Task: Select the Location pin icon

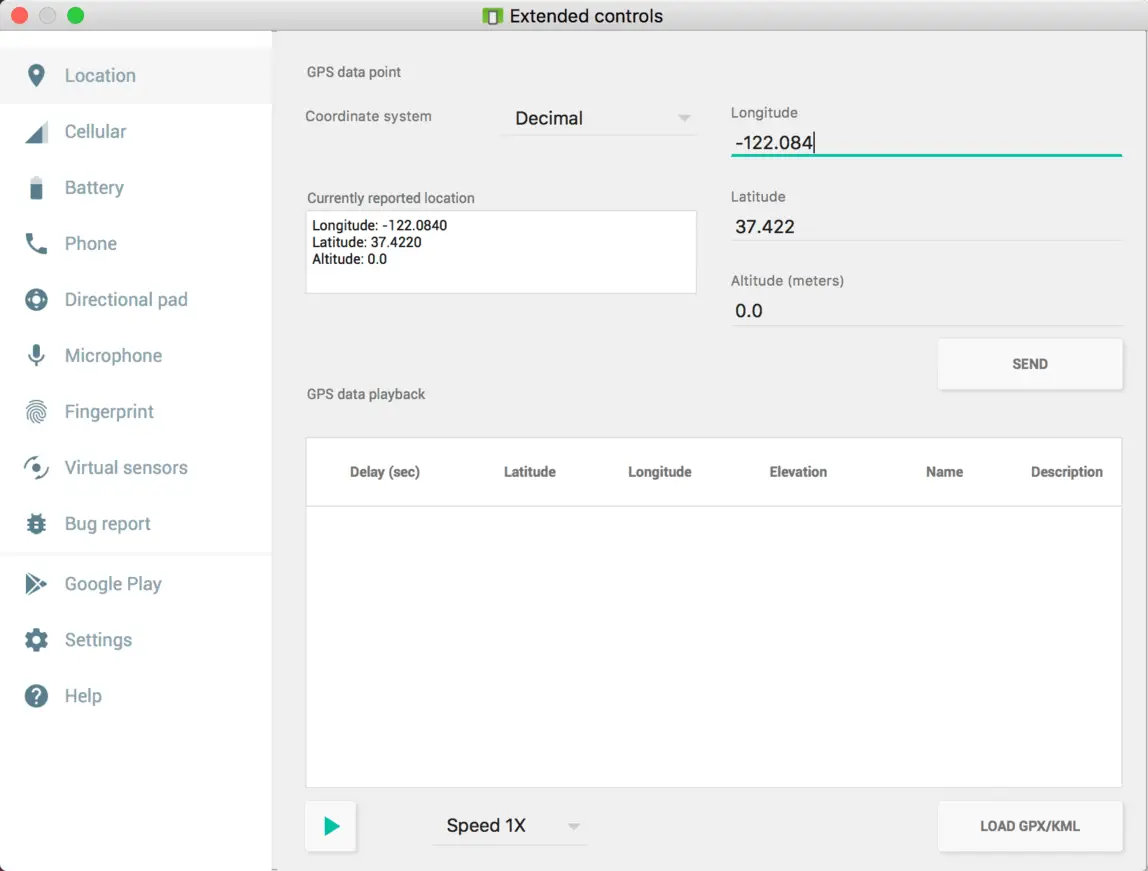Action: [x=37, y=75]
